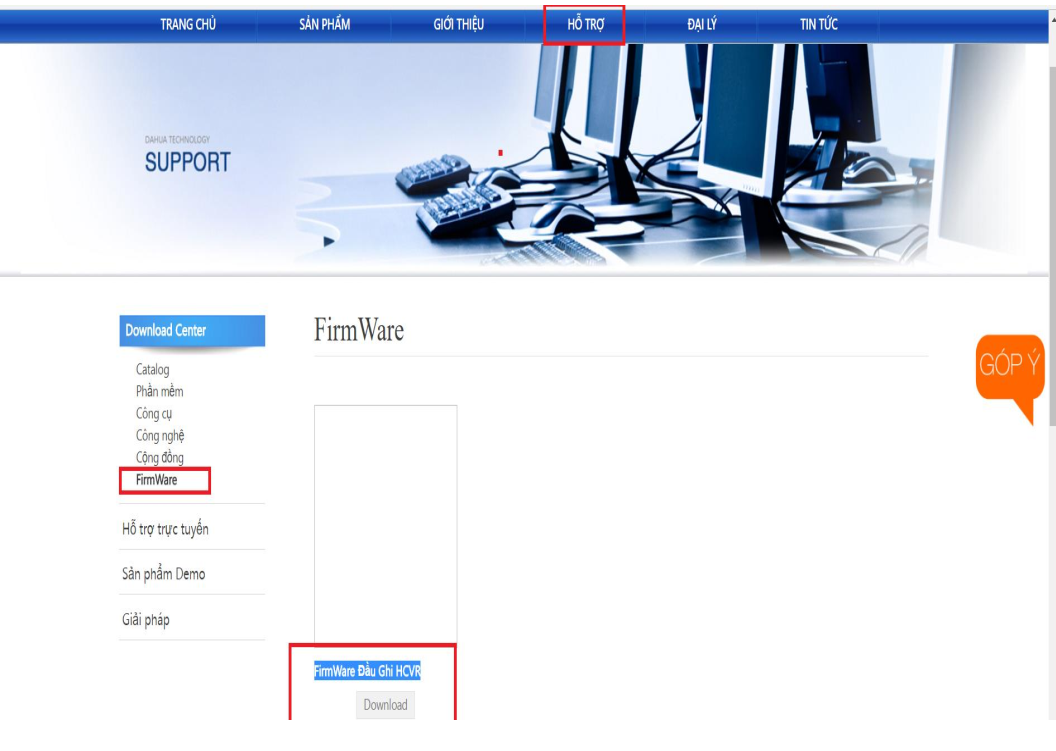Screen dimensions: 1056x751
Task: Open the Phần mềm sidebar link
Action: click(x=159, y=391)
